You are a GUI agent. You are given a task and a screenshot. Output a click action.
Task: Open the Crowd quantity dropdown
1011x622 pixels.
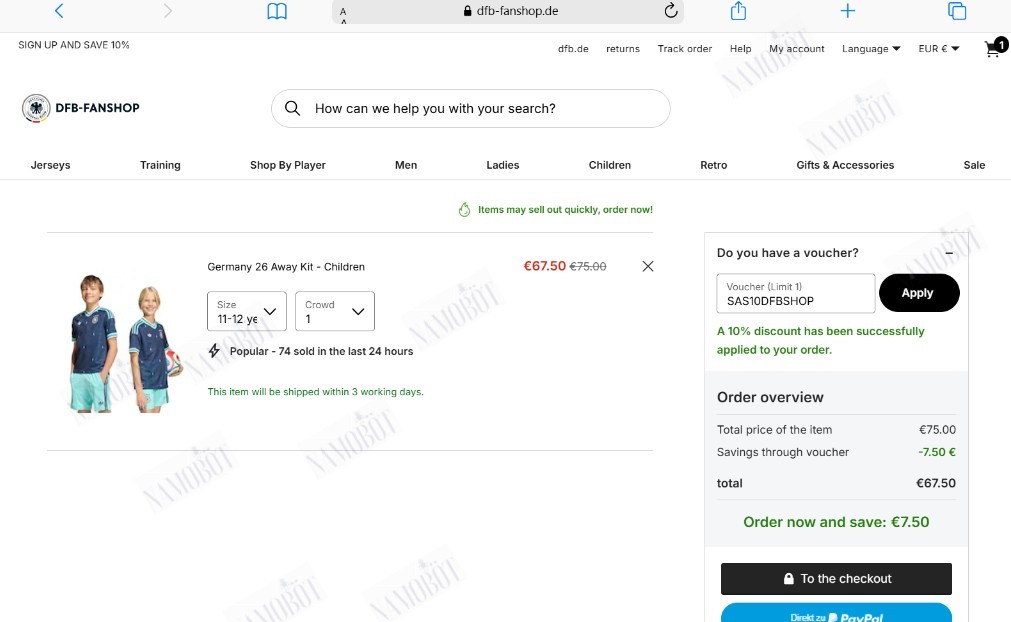335,311
